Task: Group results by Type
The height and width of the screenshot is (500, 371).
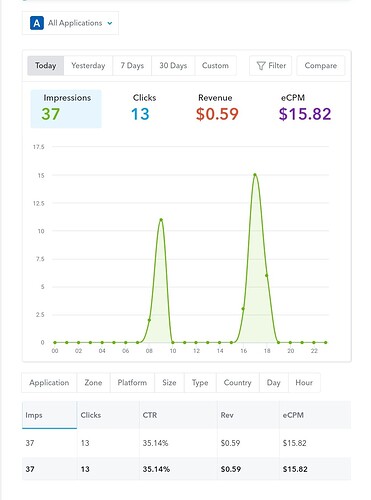Action: tap(200, 383)
